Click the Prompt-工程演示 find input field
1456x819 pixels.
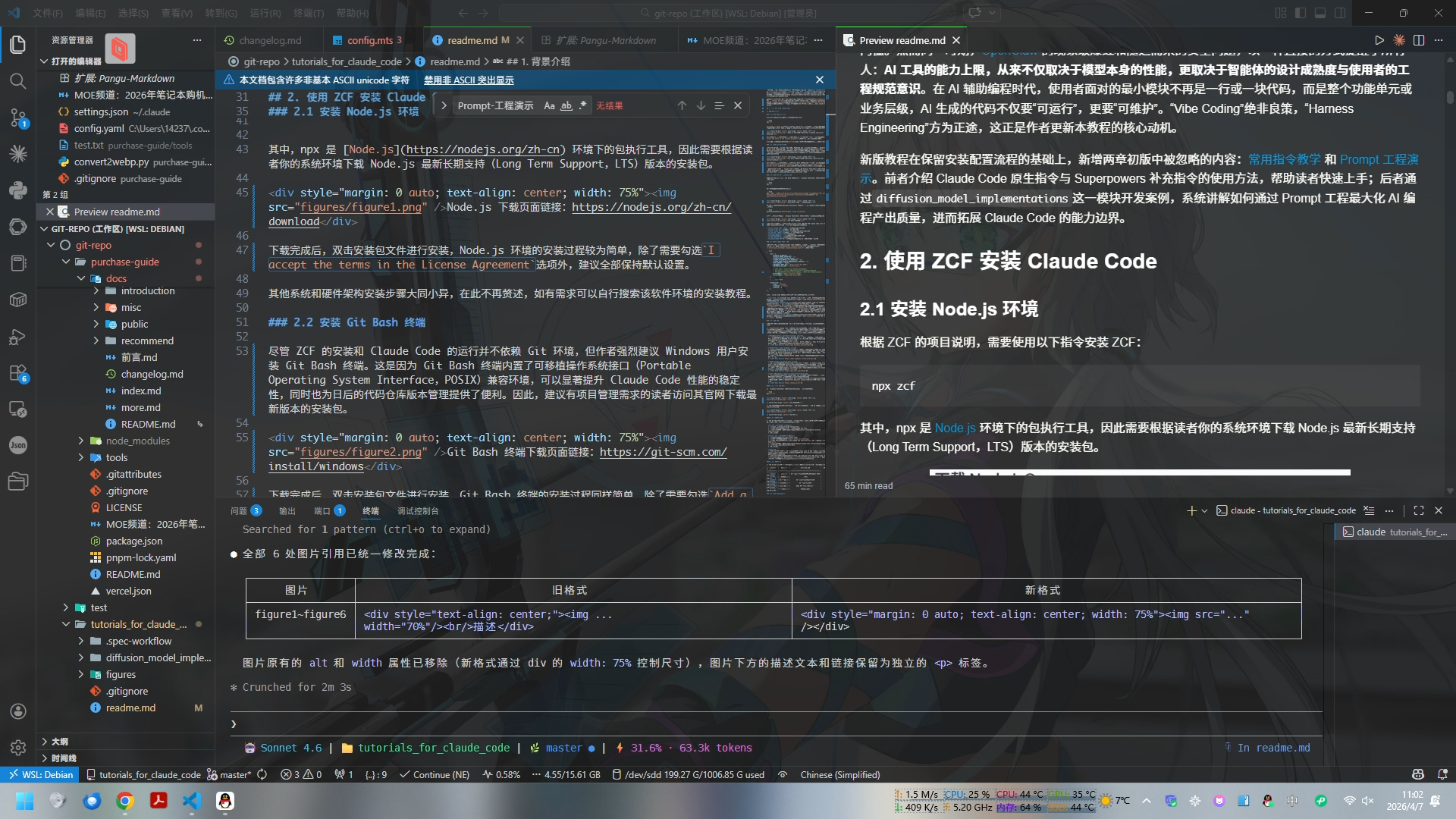click(496, 105)
